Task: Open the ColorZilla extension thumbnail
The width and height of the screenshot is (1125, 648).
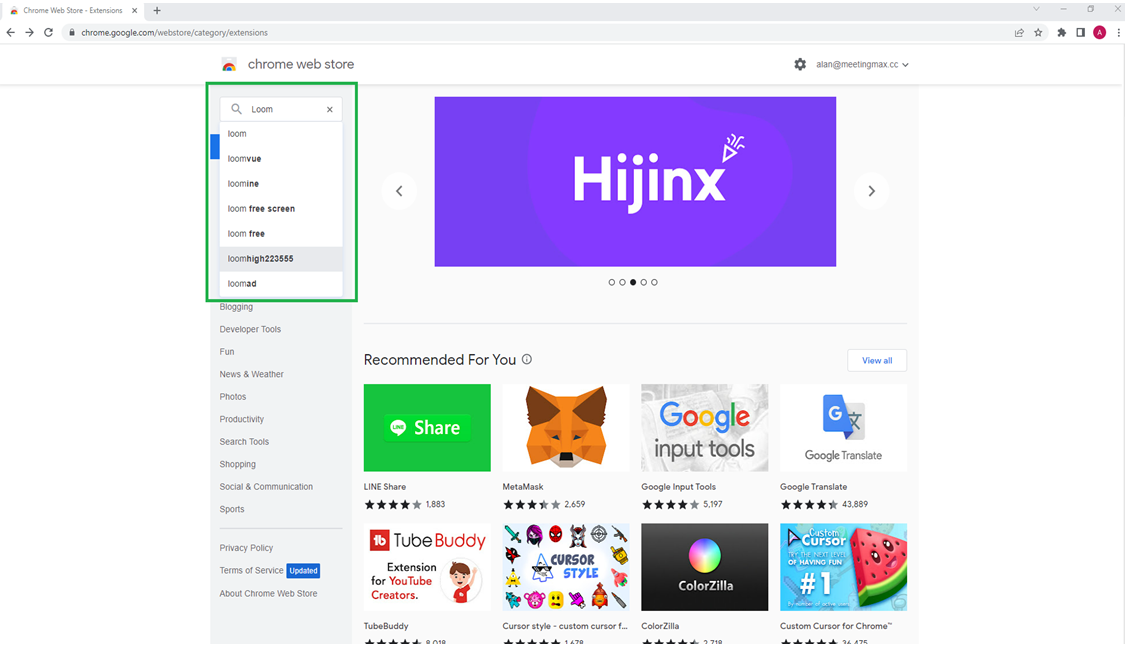Action: [705, 567]
